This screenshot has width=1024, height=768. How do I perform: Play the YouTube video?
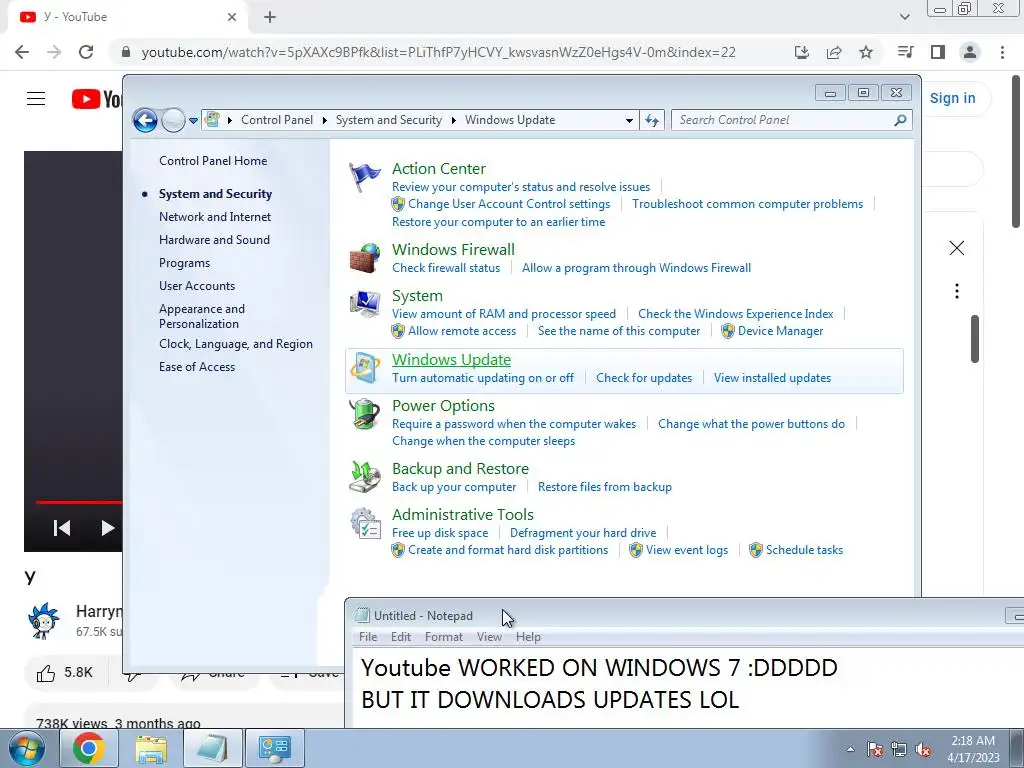108,528
